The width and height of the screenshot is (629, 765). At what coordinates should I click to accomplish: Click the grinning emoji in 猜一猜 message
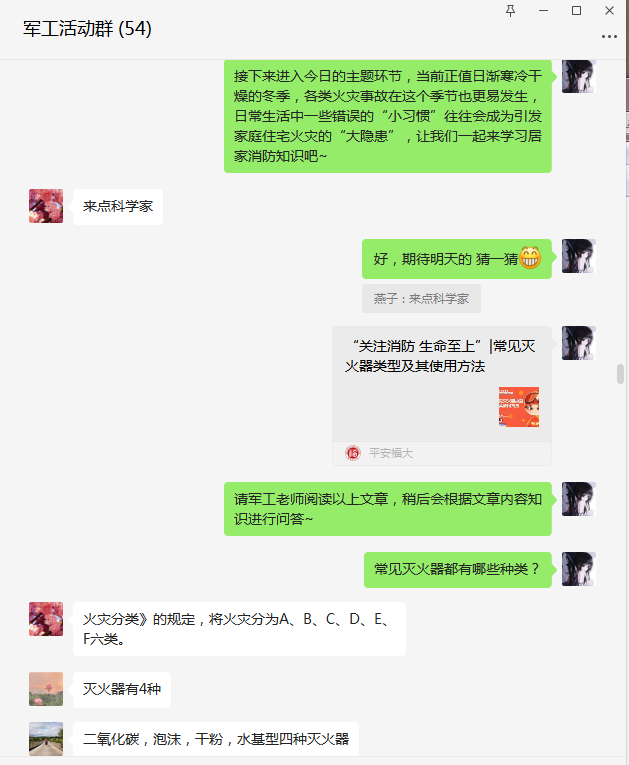(x=530, y=258)
